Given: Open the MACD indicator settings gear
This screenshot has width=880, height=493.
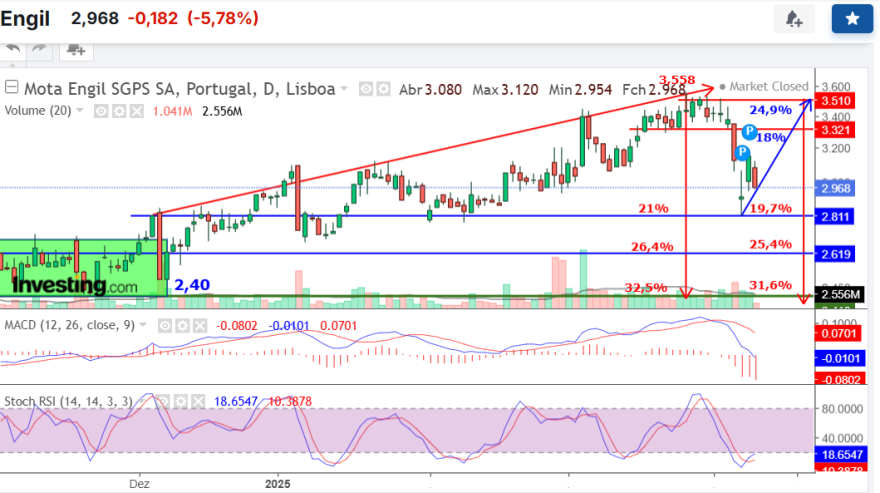Looking at the screenshot, I should point(182,326).
